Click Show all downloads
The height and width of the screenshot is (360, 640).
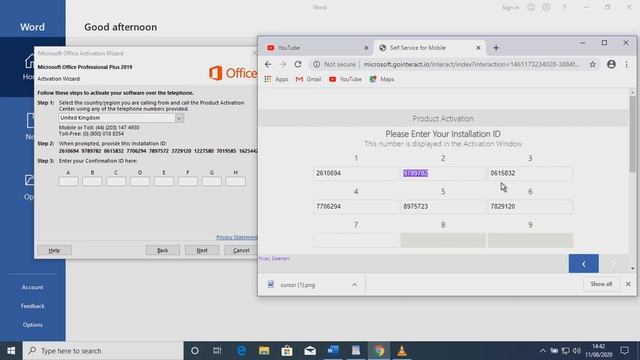(601, 284)
